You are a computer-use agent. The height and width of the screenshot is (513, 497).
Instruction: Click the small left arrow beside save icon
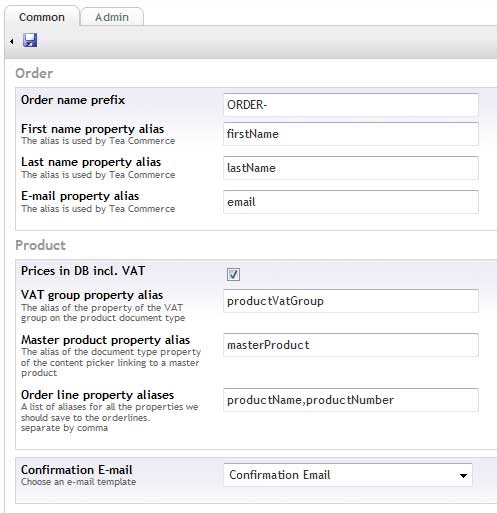(x=12, y=41)
